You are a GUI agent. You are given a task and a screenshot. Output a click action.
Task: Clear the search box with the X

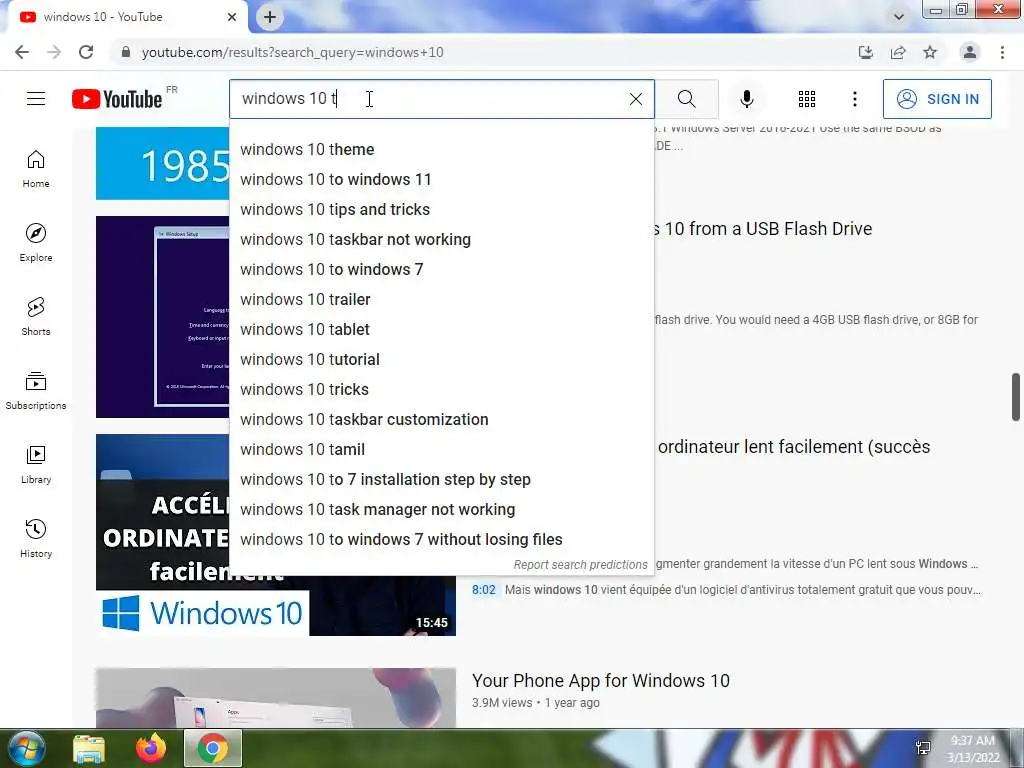coord(635,99)
